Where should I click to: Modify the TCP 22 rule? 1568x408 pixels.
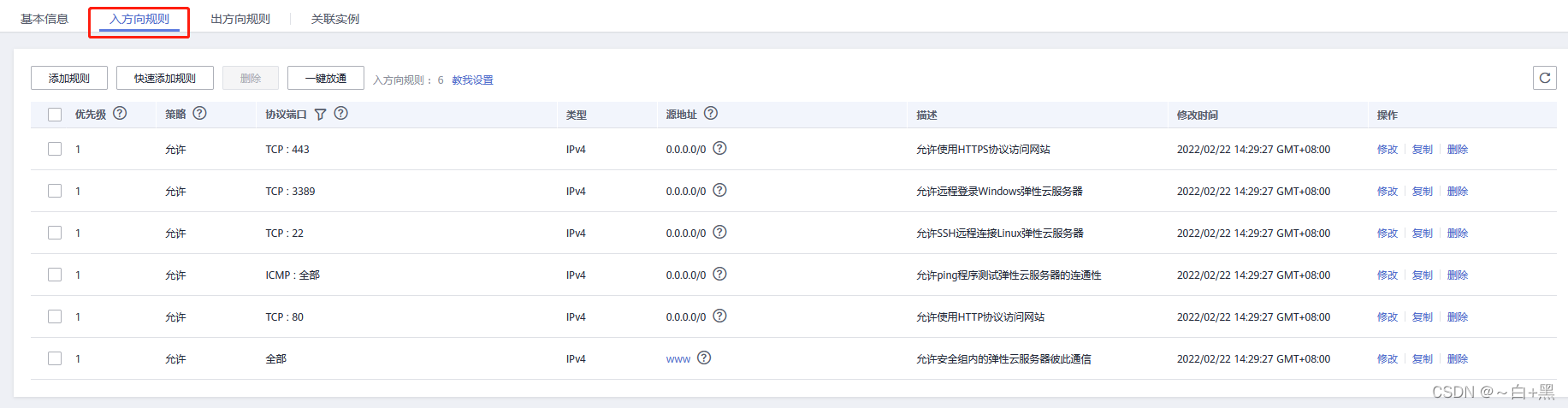[1388, 233]
